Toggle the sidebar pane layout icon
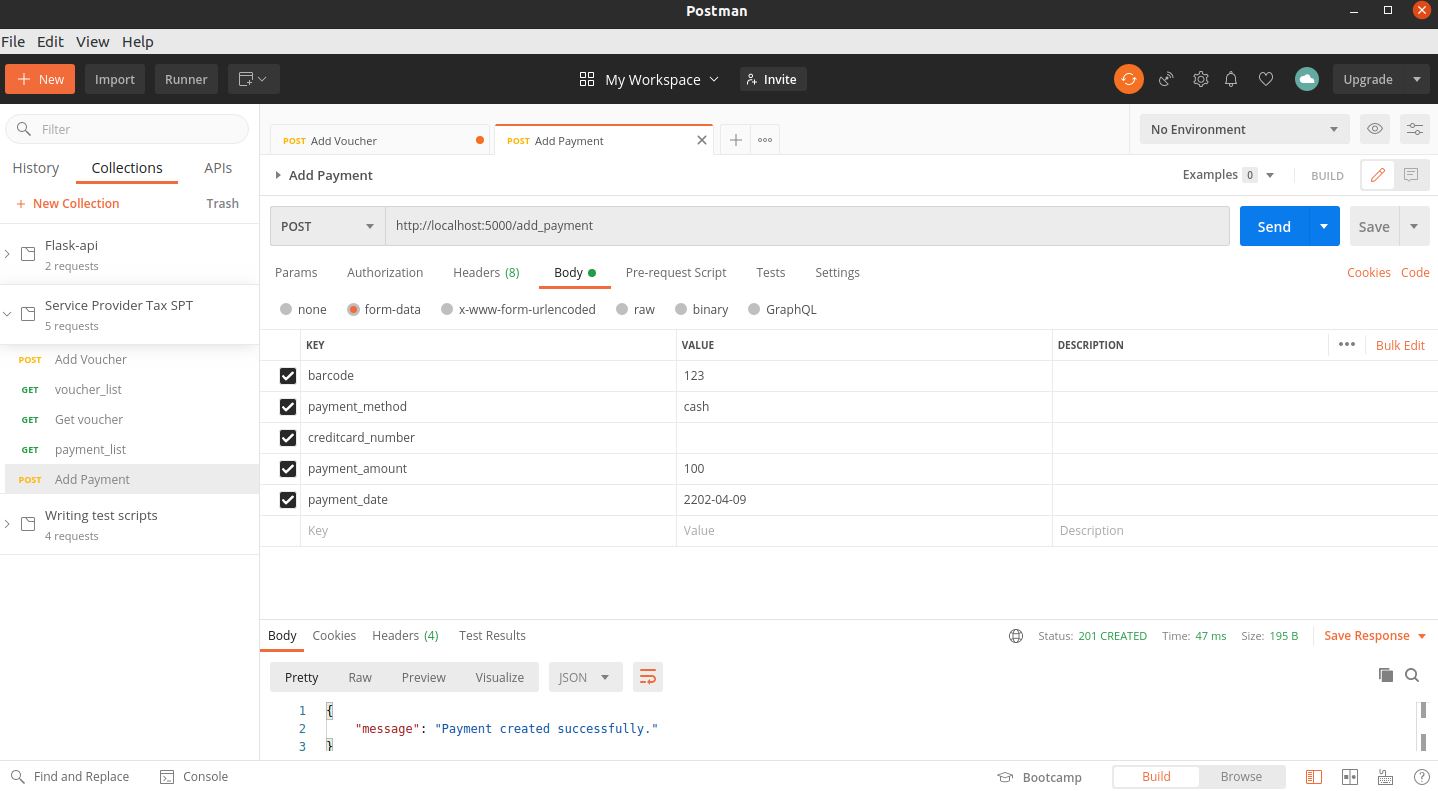 coord(1314,777)
